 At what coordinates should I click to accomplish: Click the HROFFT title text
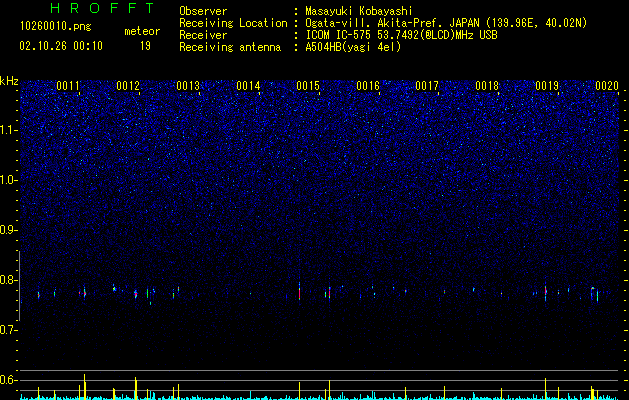103,8
